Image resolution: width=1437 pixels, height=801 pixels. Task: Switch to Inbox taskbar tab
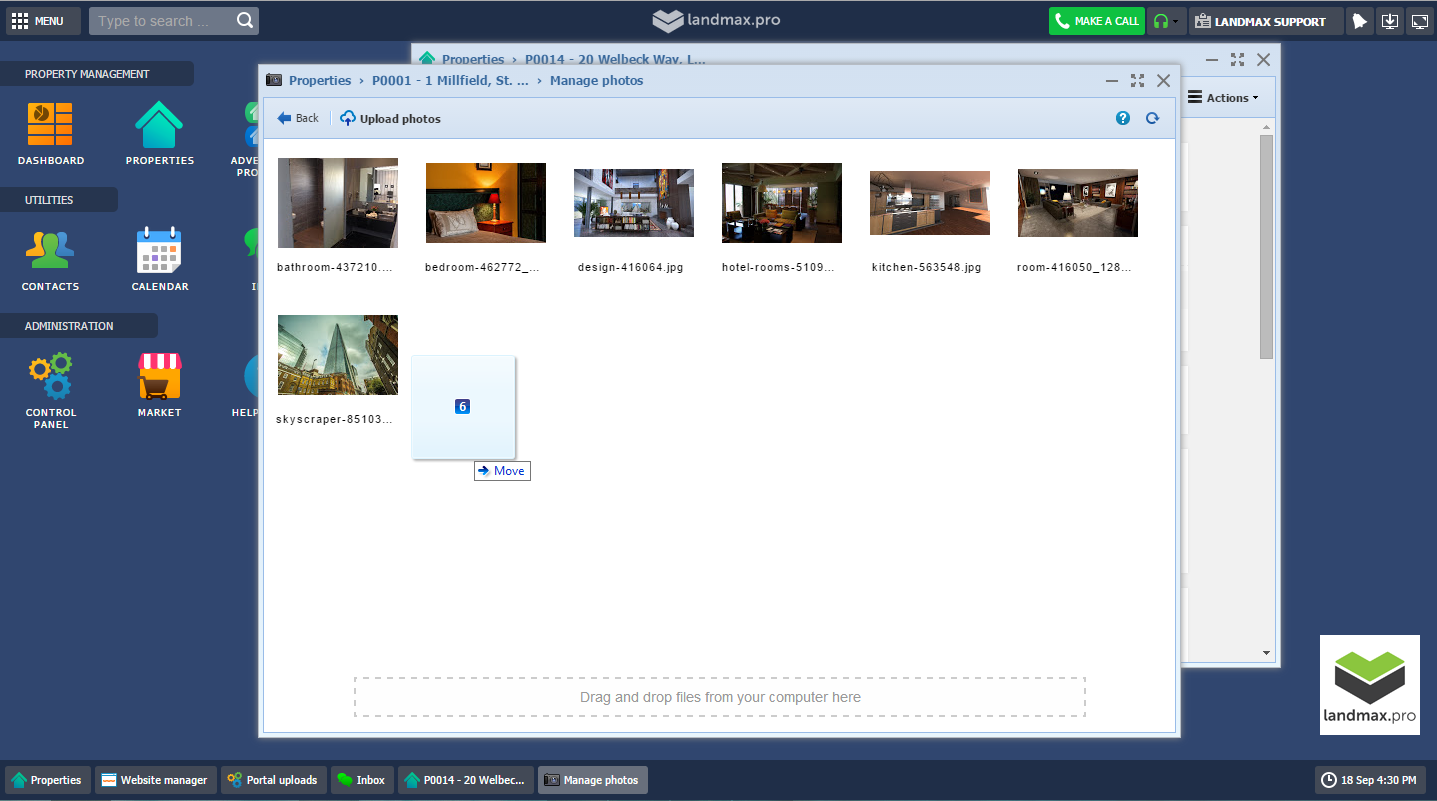(361, 780)
